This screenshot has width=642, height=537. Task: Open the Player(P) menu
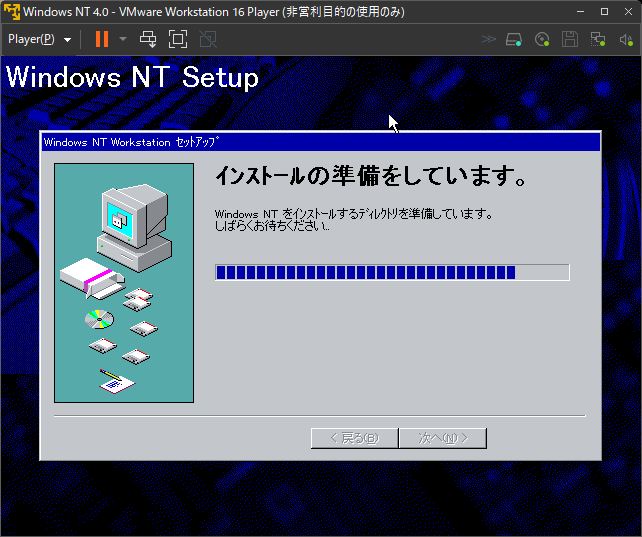tap(39, 39)
